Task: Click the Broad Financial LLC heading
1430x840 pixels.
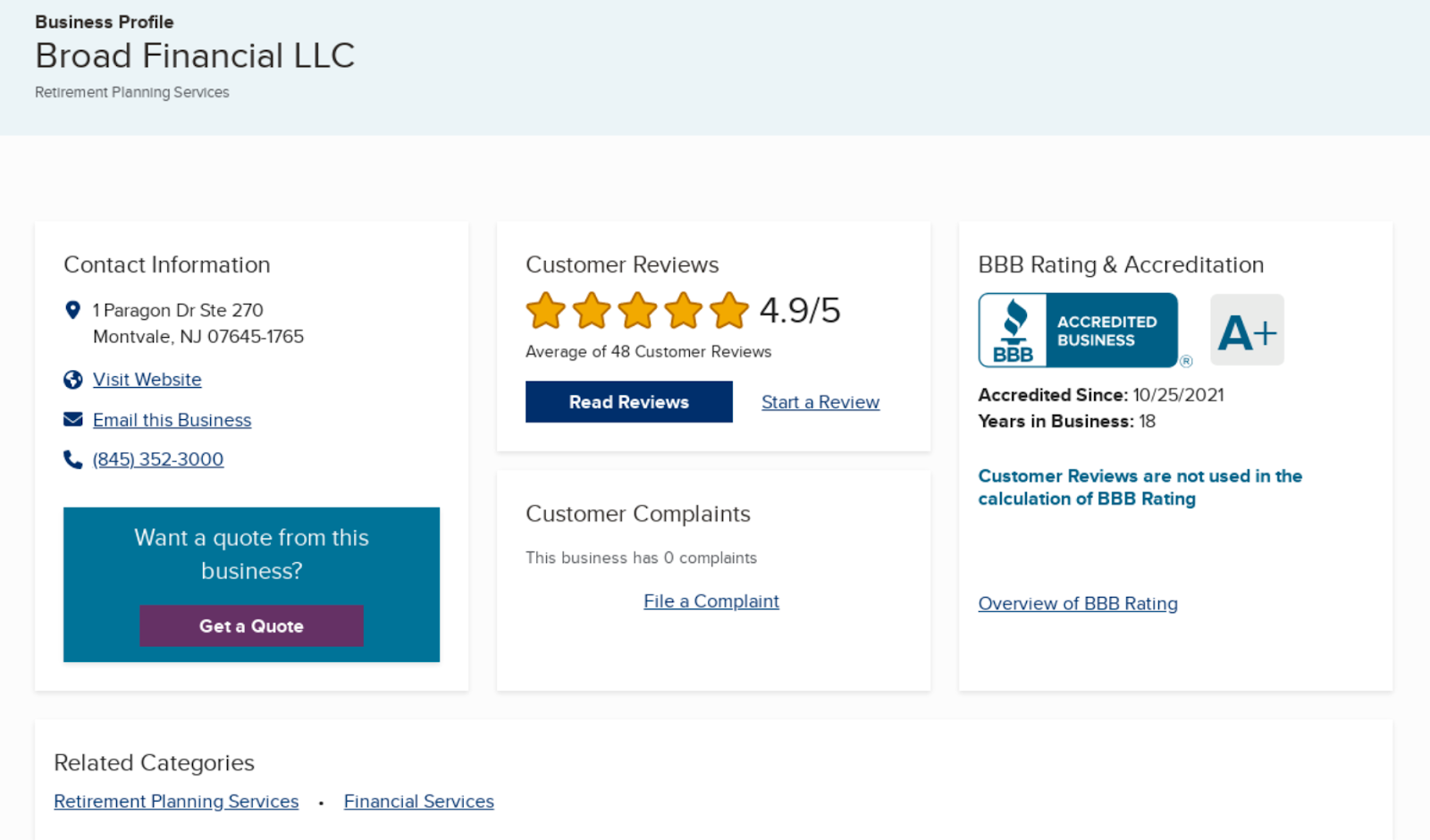Action: pyautogui.click(x=195, y=55)
